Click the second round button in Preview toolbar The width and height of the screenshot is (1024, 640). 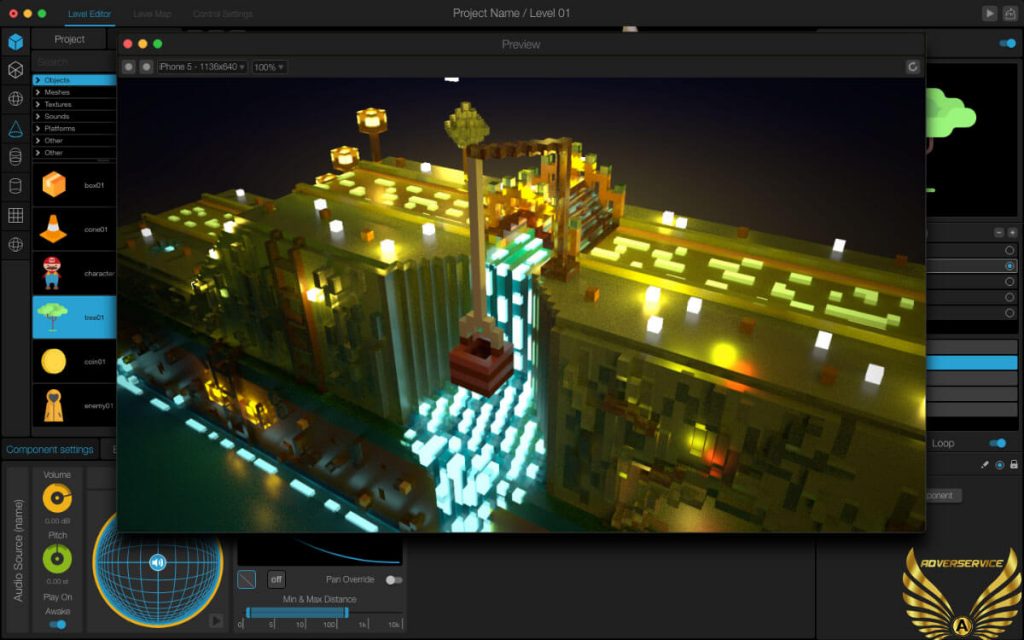[146, 67]
